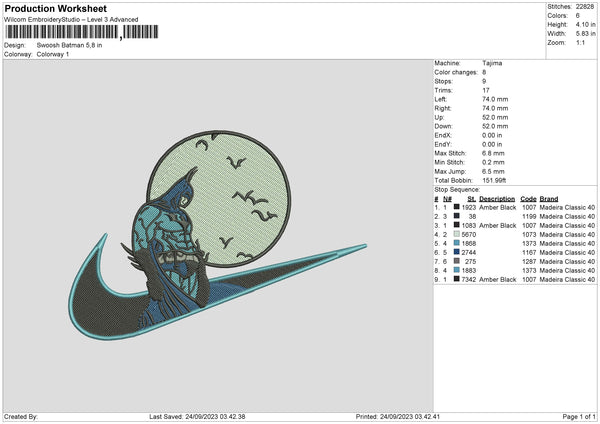Screen dimensions: 600x424
Task: Click the Production Worksheet title
Action: coord(55,8)
